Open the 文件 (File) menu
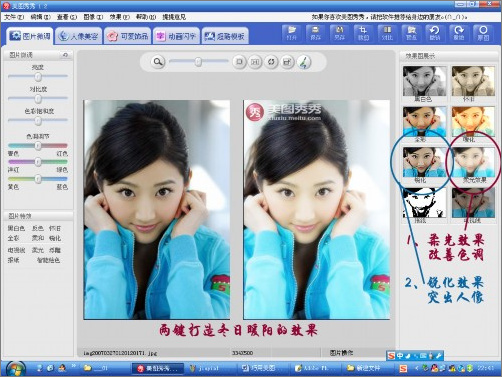This screenshot has width=502, height=377. 14,17
